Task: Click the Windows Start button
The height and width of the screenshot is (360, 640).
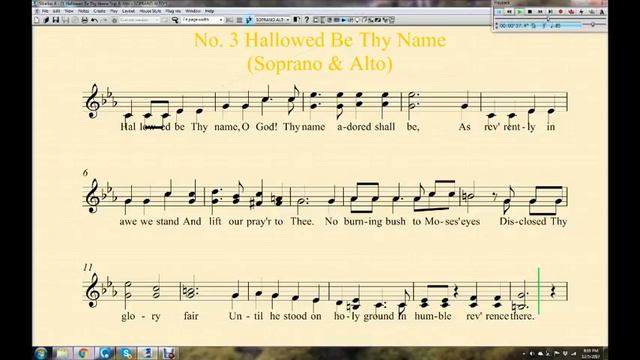Action: click(41, 353)
